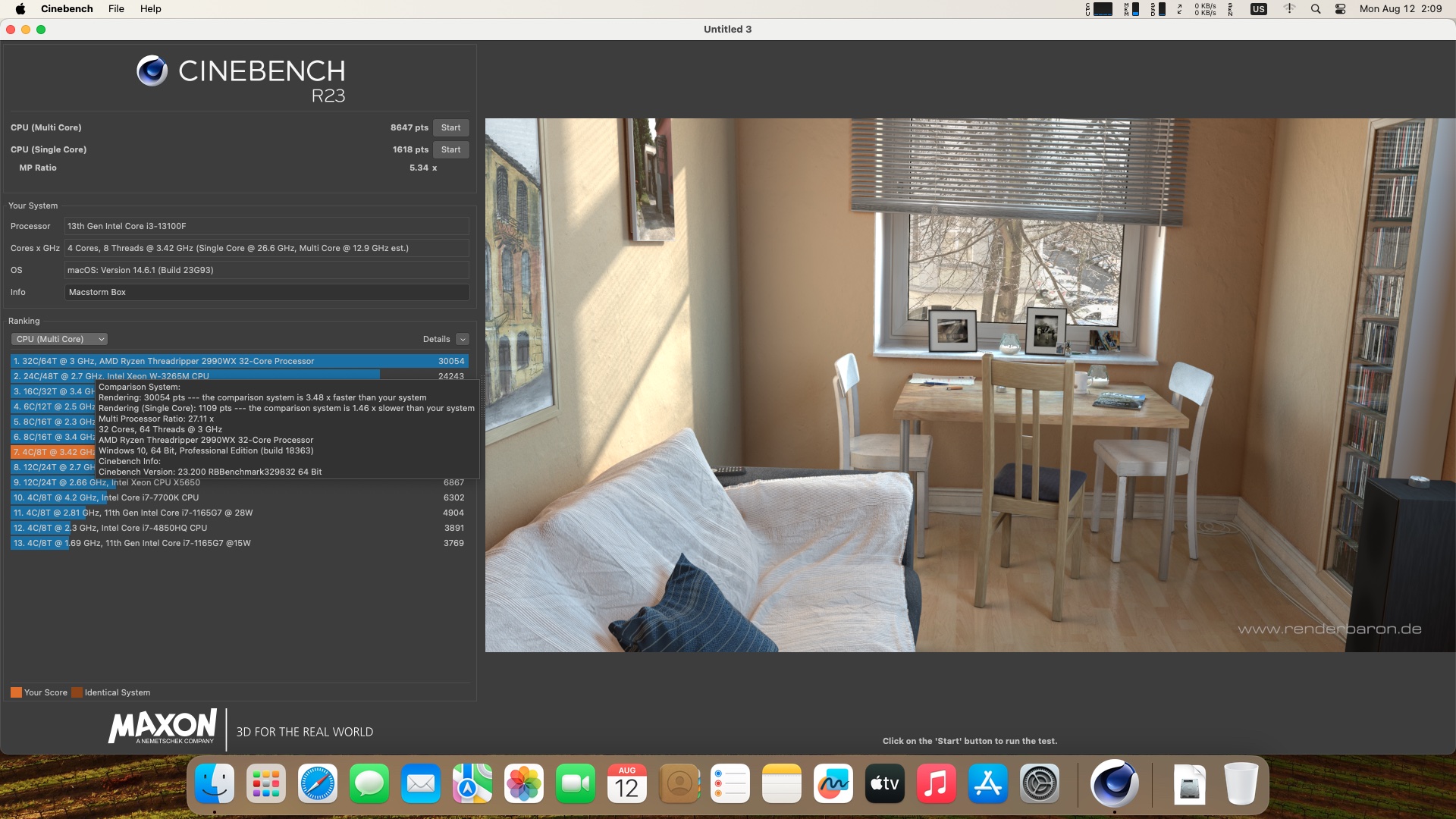Expand CPU (Multi Core) ranking dropdown
The image size is (1456, 819).
pyautogui.click(x=59, y=339)
